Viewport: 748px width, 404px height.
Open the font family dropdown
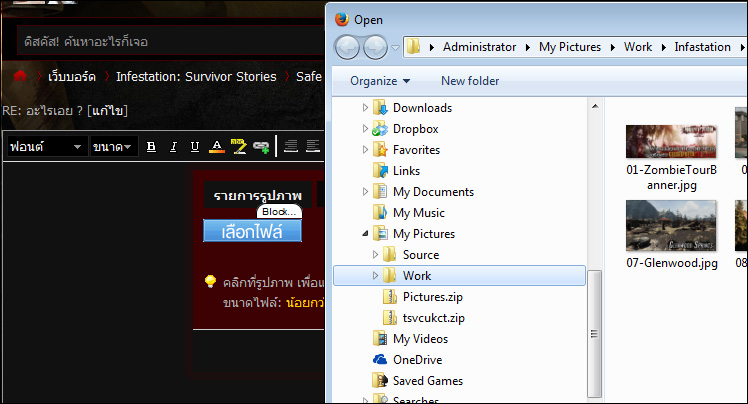pyautogui.click(x=46, y=147)
